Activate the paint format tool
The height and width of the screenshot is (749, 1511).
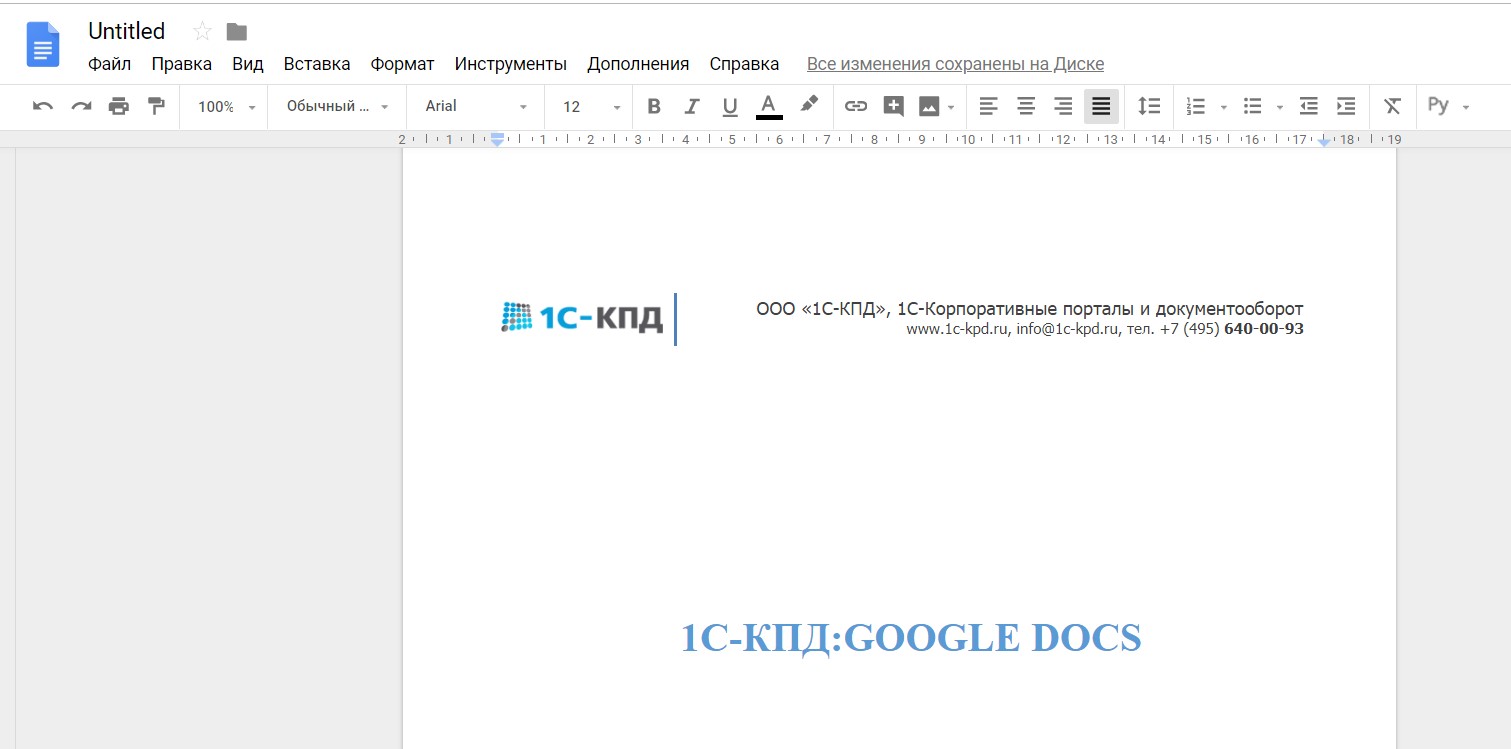coord(156,106)
